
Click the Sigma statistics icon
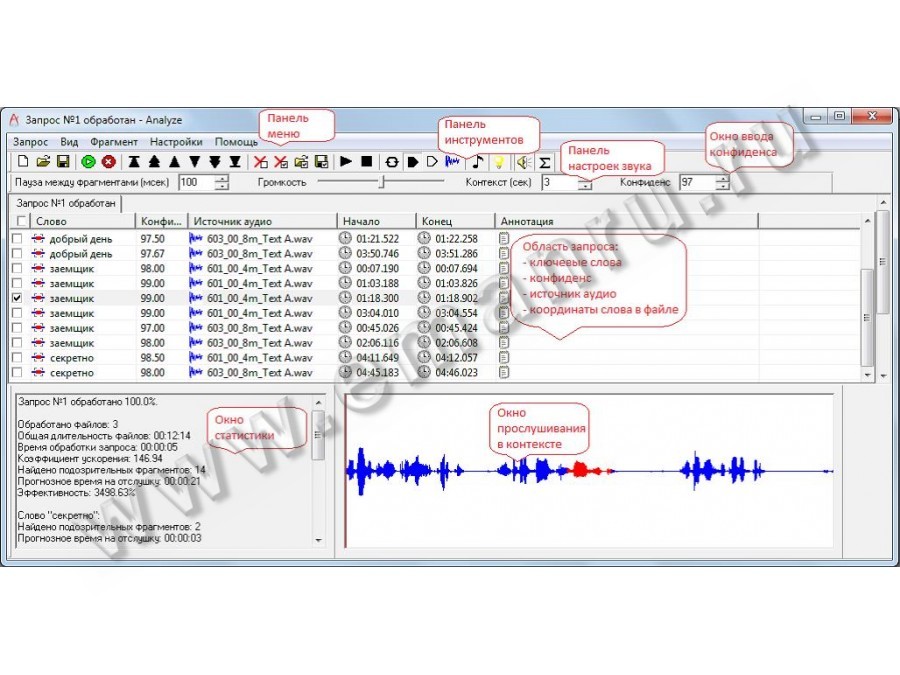(x=545, y=162)
